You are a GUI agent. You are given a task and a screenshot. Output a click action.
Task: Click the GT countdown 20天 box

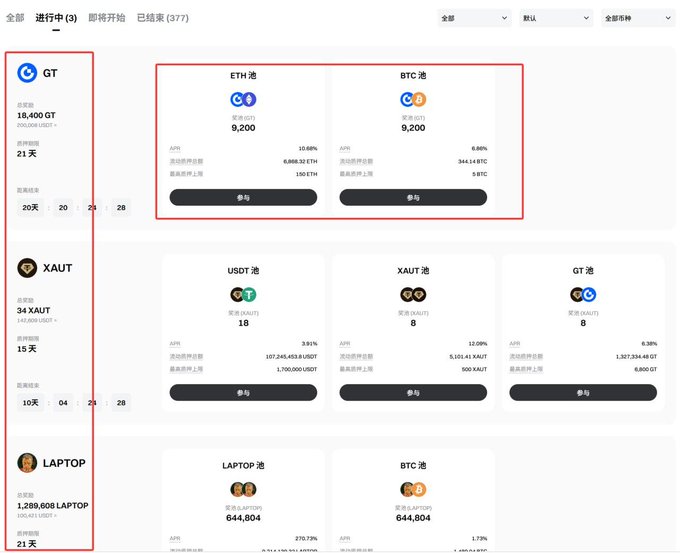[x=30, y=208]
